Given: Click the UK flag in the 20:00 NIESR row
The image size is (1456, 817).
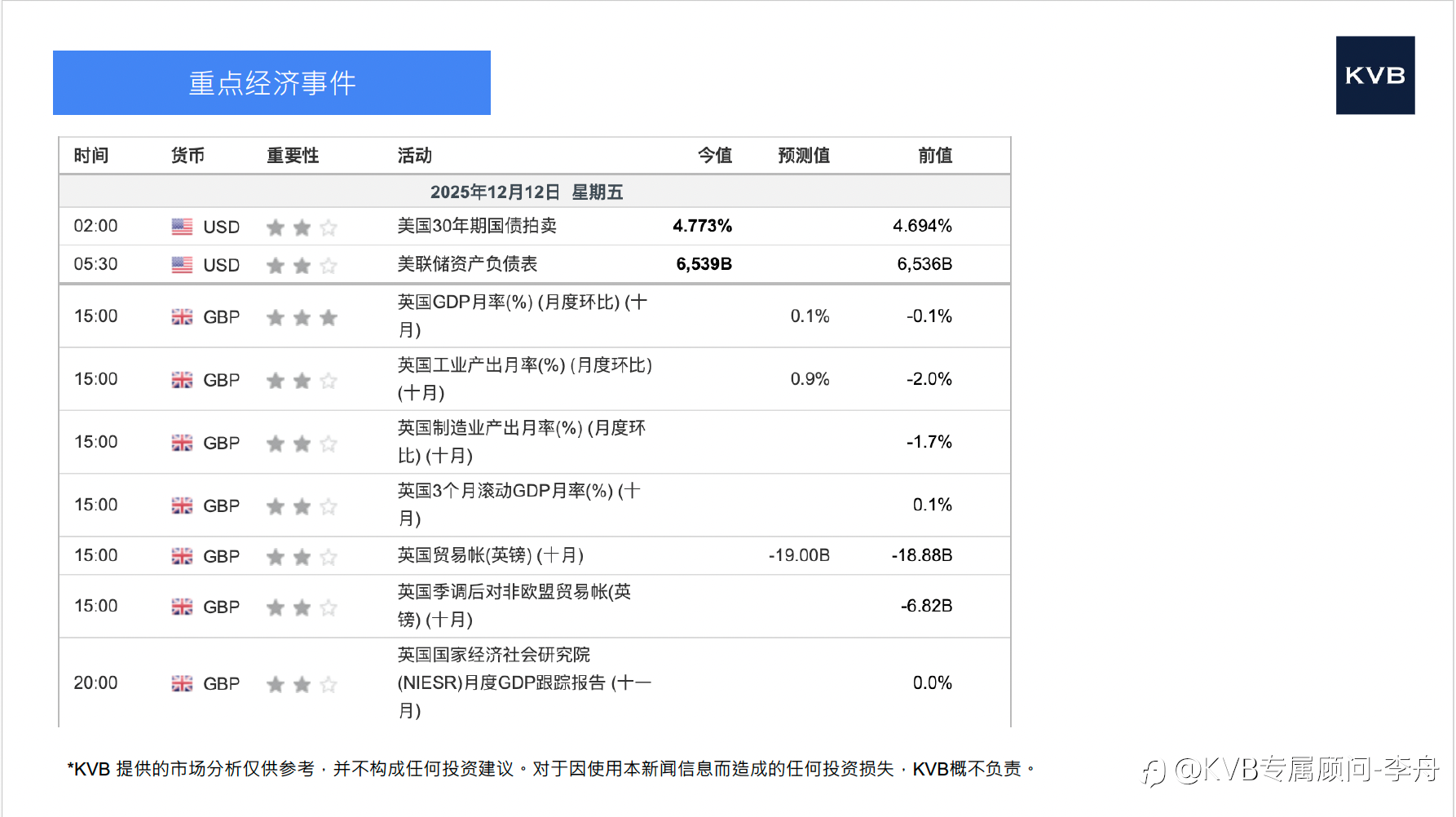Looking at the screenshot, I should click(x=182, y=683).
